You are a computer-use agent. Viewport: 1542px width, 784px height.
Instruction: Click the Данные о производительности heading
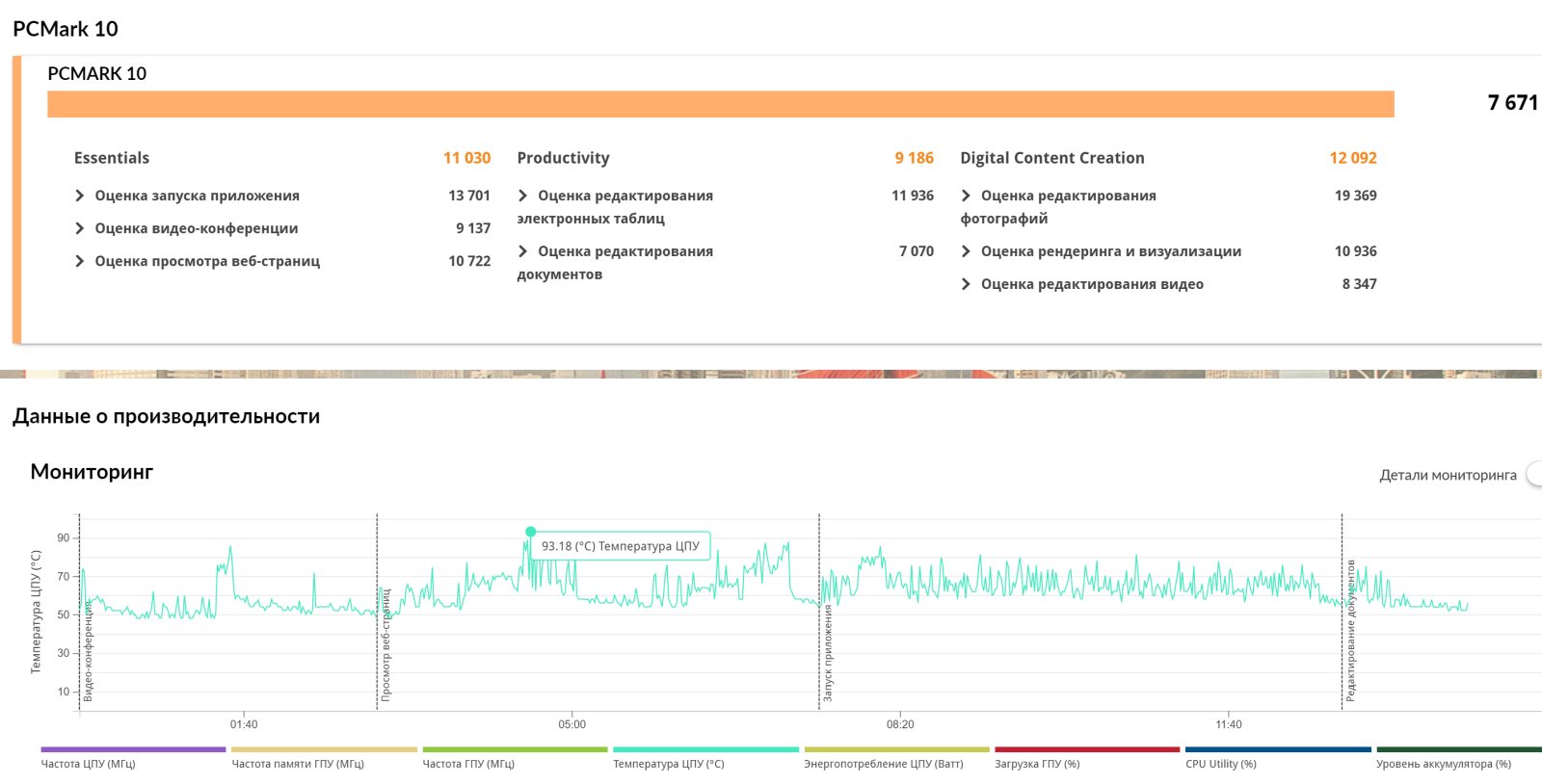(166, 416)
